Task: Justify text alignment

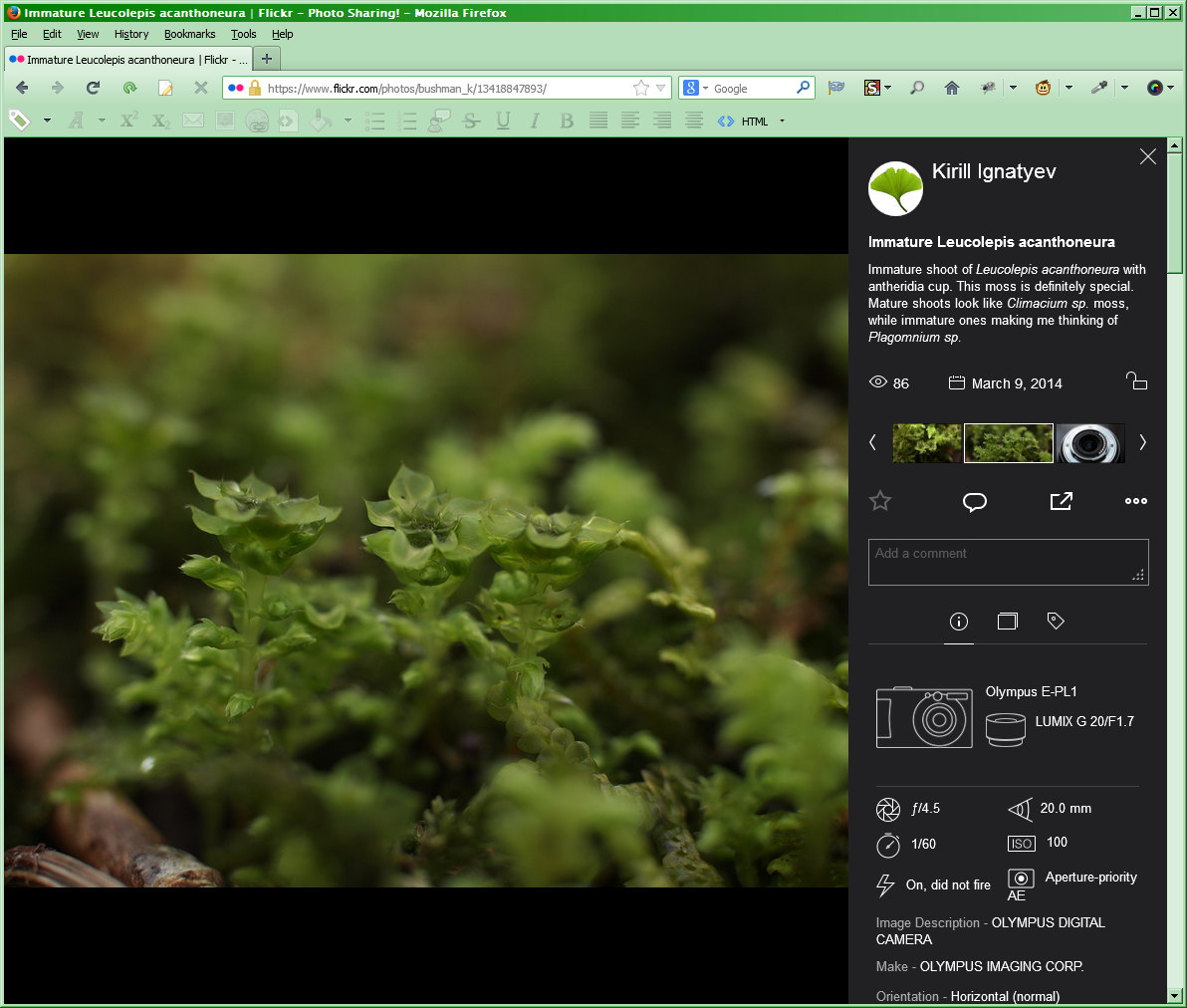Action: pos(598,121)
